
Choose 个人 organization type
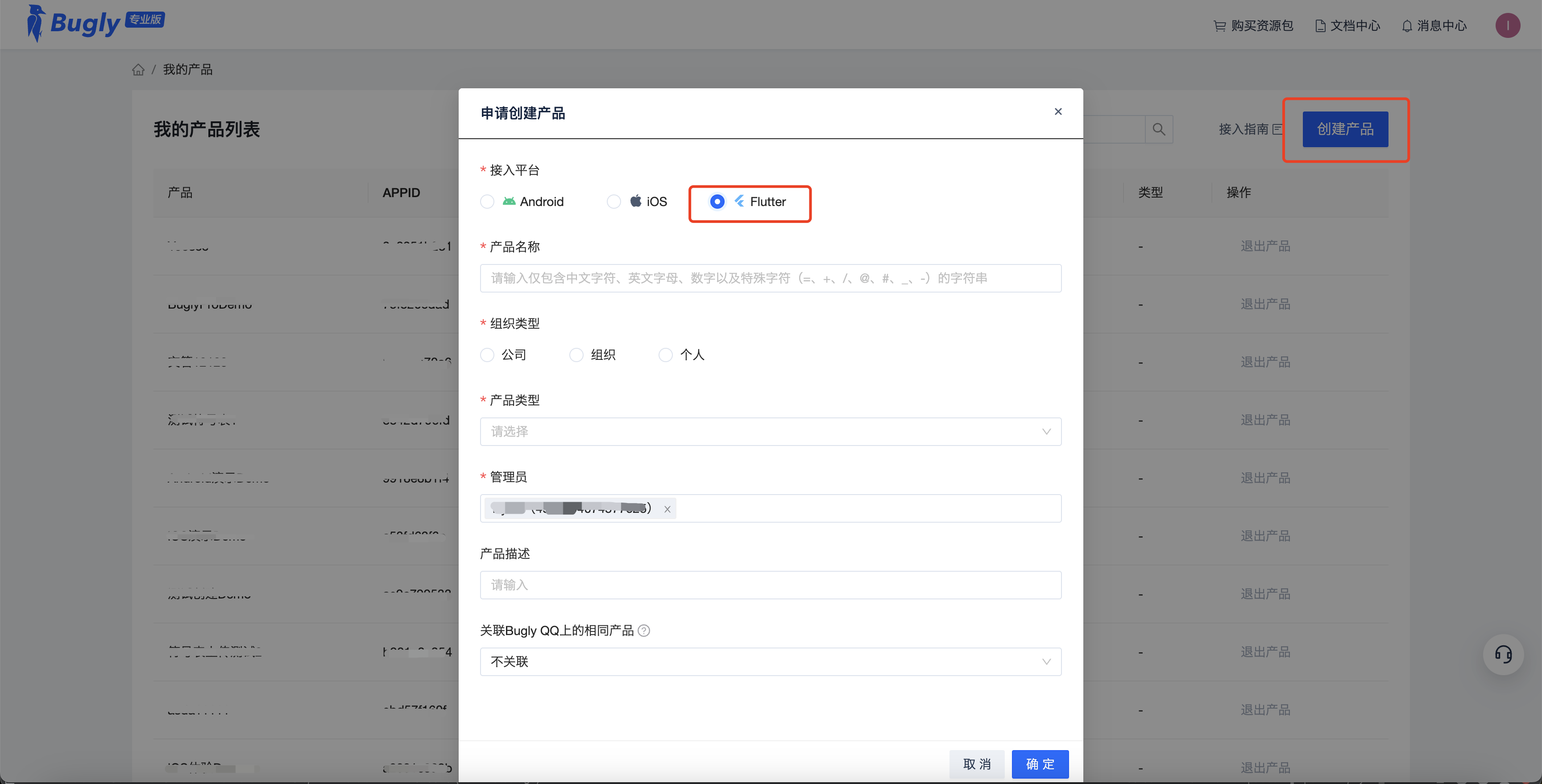[x=665, y=355]
